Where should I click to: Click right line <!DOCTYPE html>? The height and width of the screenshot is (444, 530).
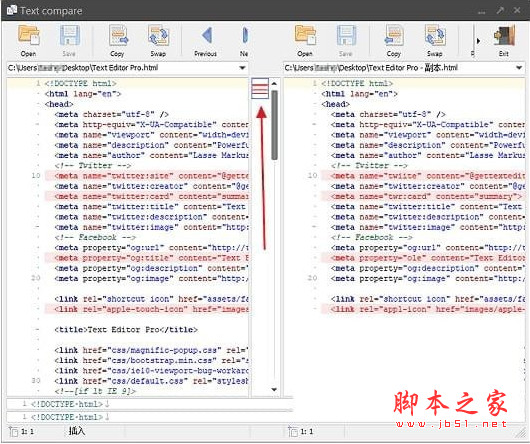point(357,83)
